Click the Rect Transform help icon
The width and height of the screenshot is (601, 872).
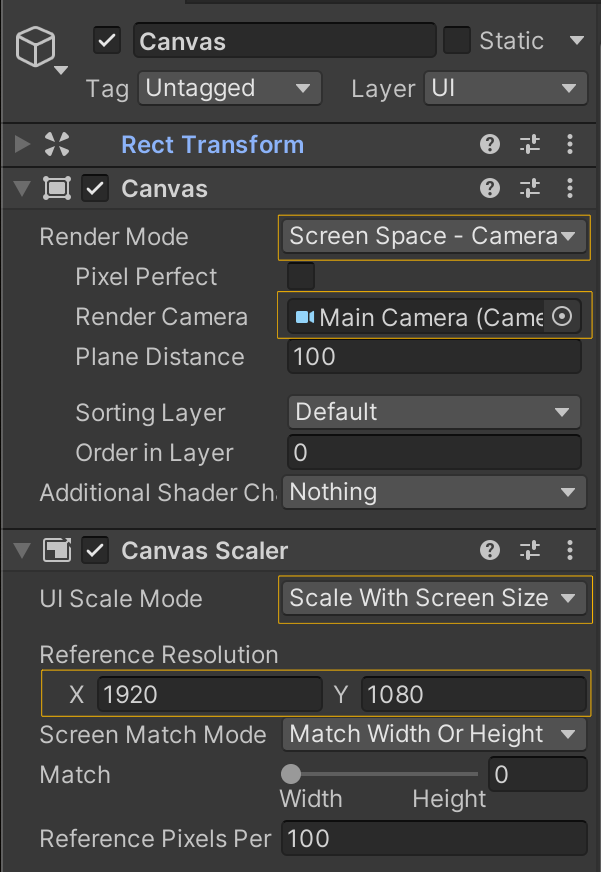[x=490, y=145]
